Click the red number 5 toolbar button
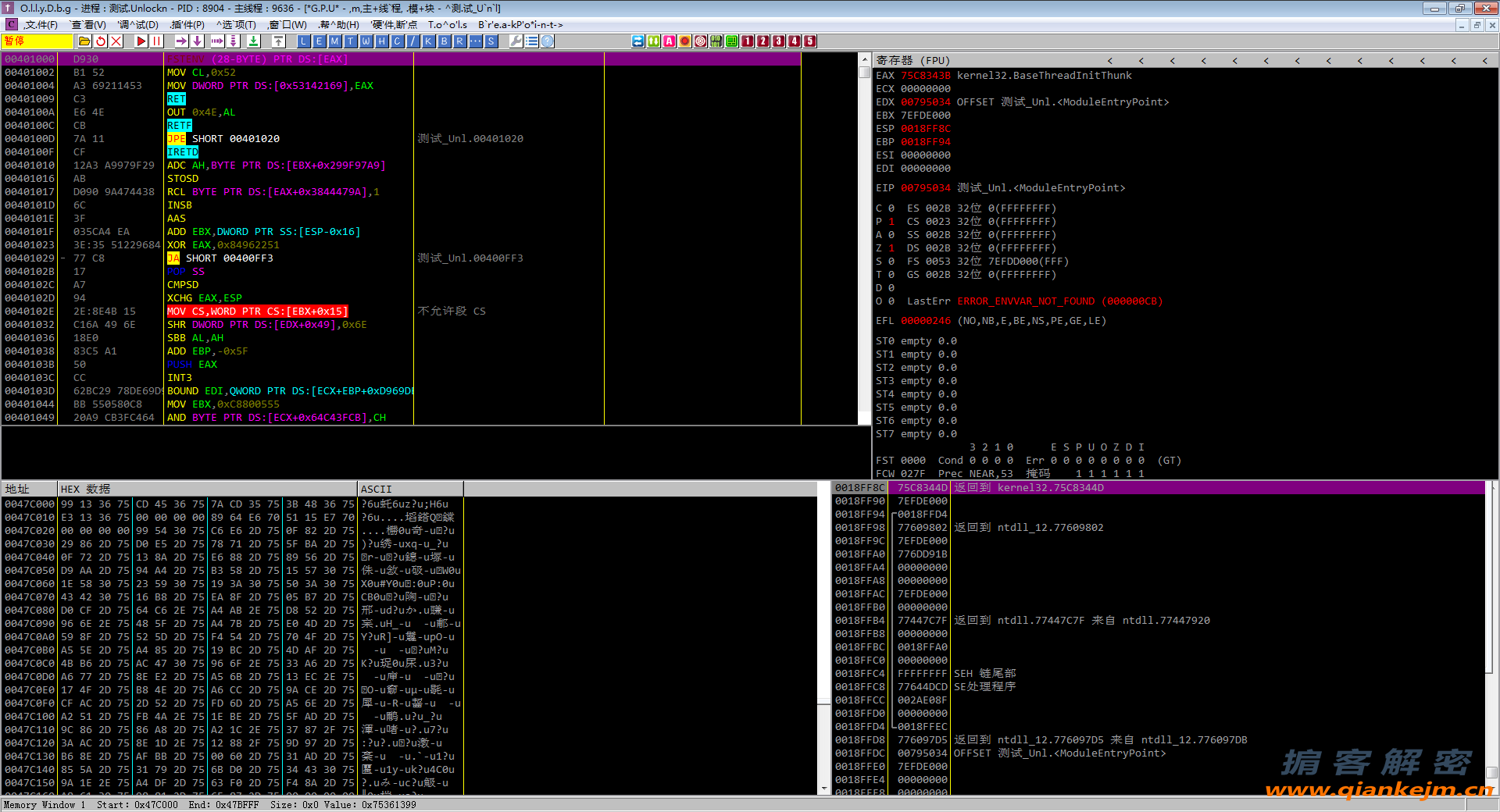Screen dimensions: 1500x812 [x=809, y=41]
